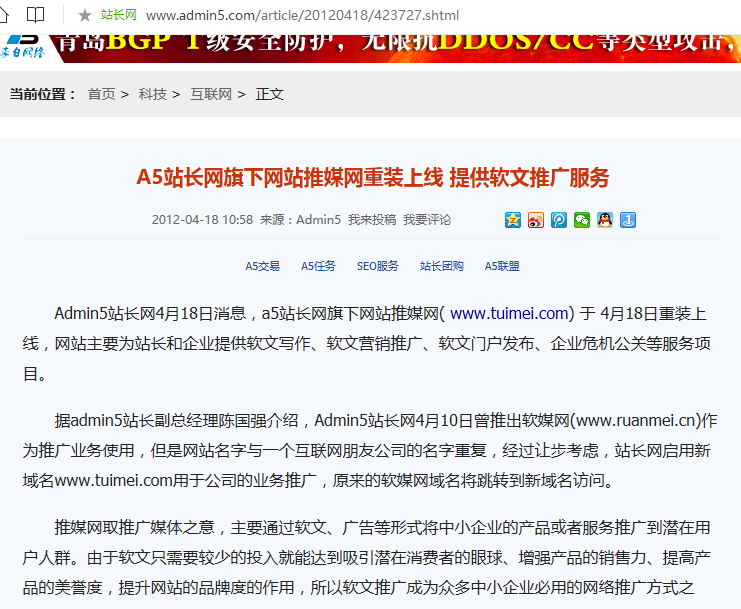Share to Tencent Weibo icon

pos(559,220)
